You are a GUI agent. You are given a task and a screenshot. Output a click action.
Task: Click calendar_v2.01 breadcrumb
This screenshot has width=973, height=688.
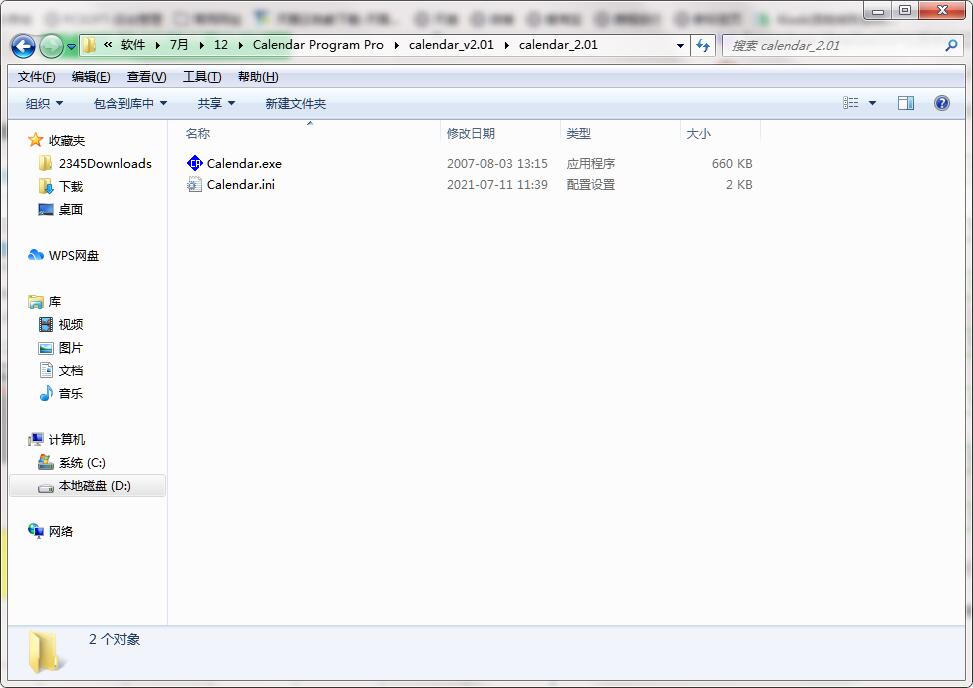(x=452, y=45)
